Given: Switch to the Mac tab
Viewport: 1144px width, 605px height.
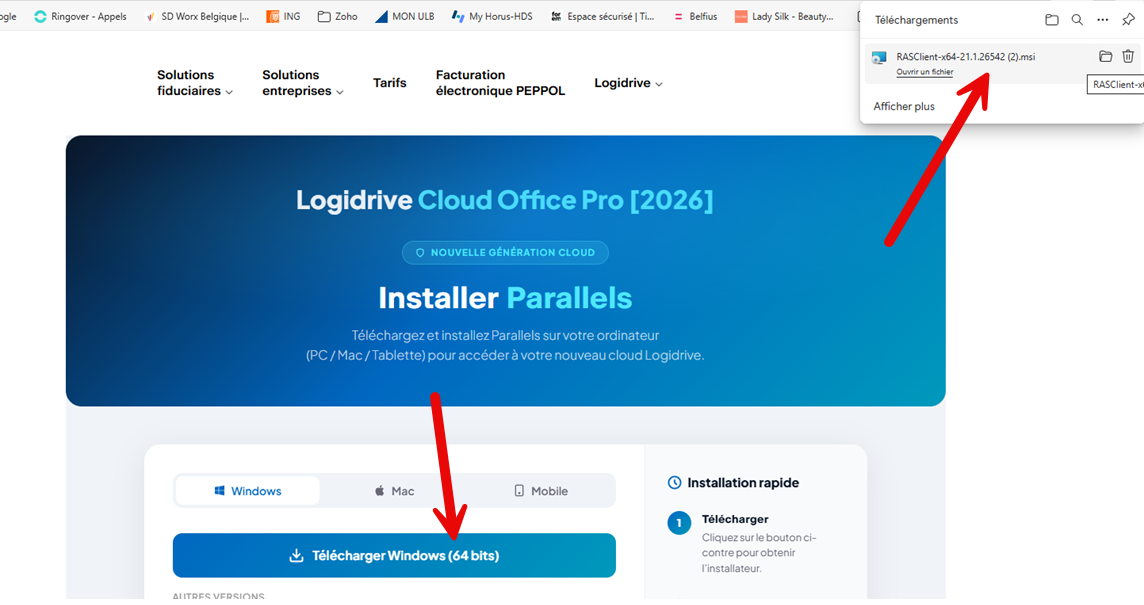Looking at the screenshot, I should 394,491.
